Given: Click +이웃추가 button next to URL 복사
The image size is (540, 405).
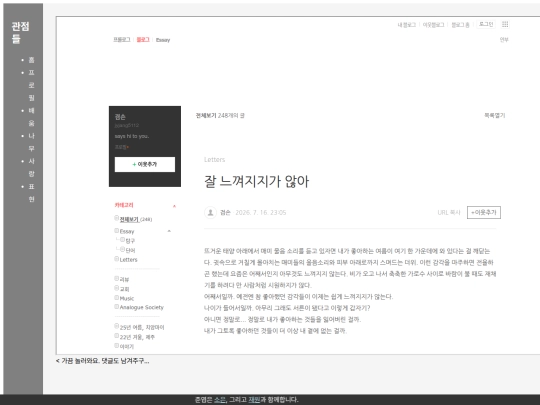Looking at the screenshot, I should pyautogui.click(x=484, y=212).
